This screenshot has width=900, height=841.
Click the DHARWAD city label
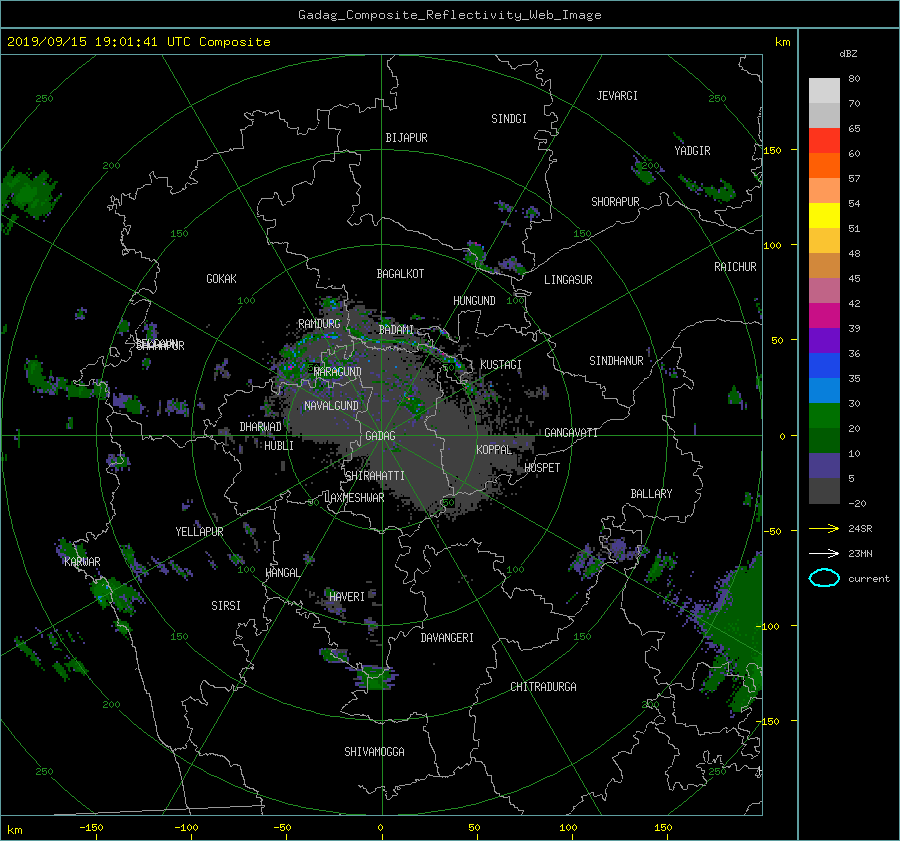(x=261, y=427)
